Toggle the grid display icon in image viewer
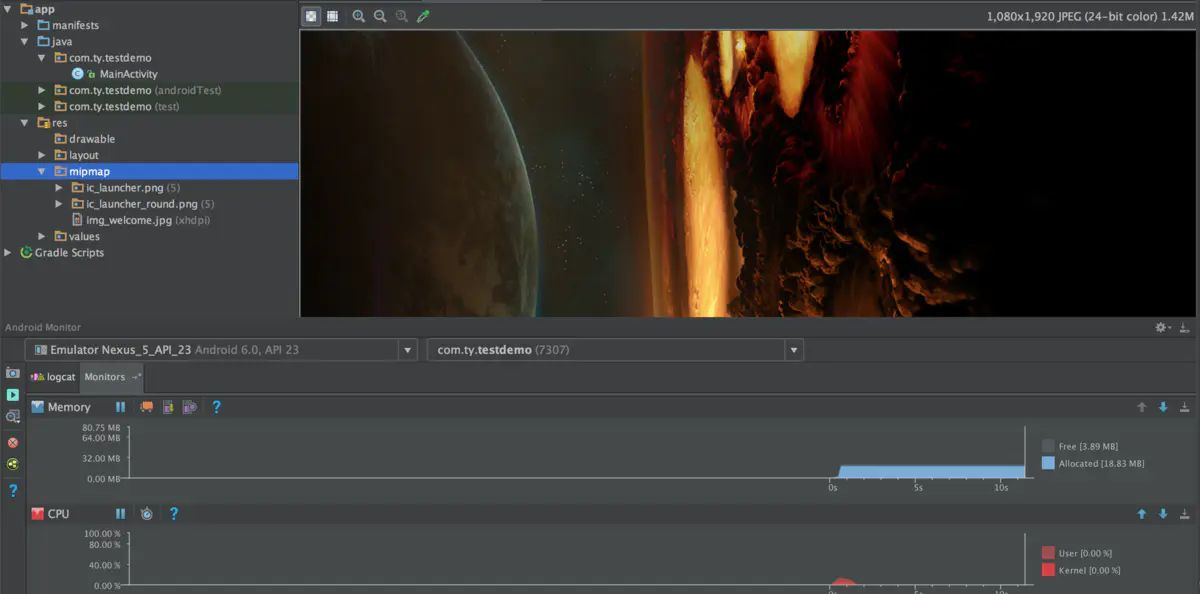Viewport: 1200px width, 594px height. 332,16
